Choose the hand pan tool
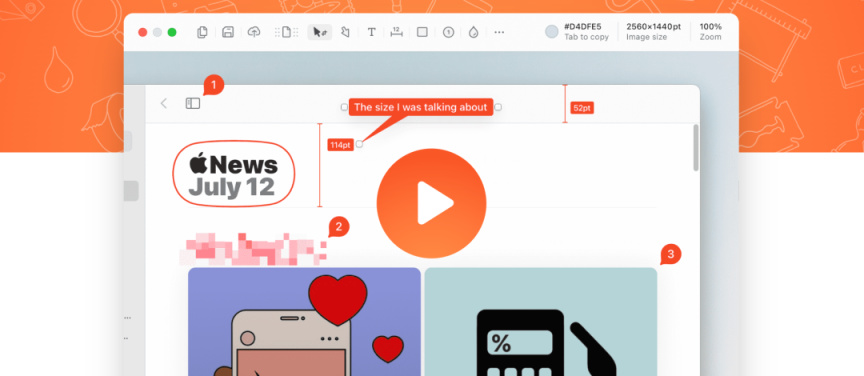The image size is (864, 376). tap(345, 32)
